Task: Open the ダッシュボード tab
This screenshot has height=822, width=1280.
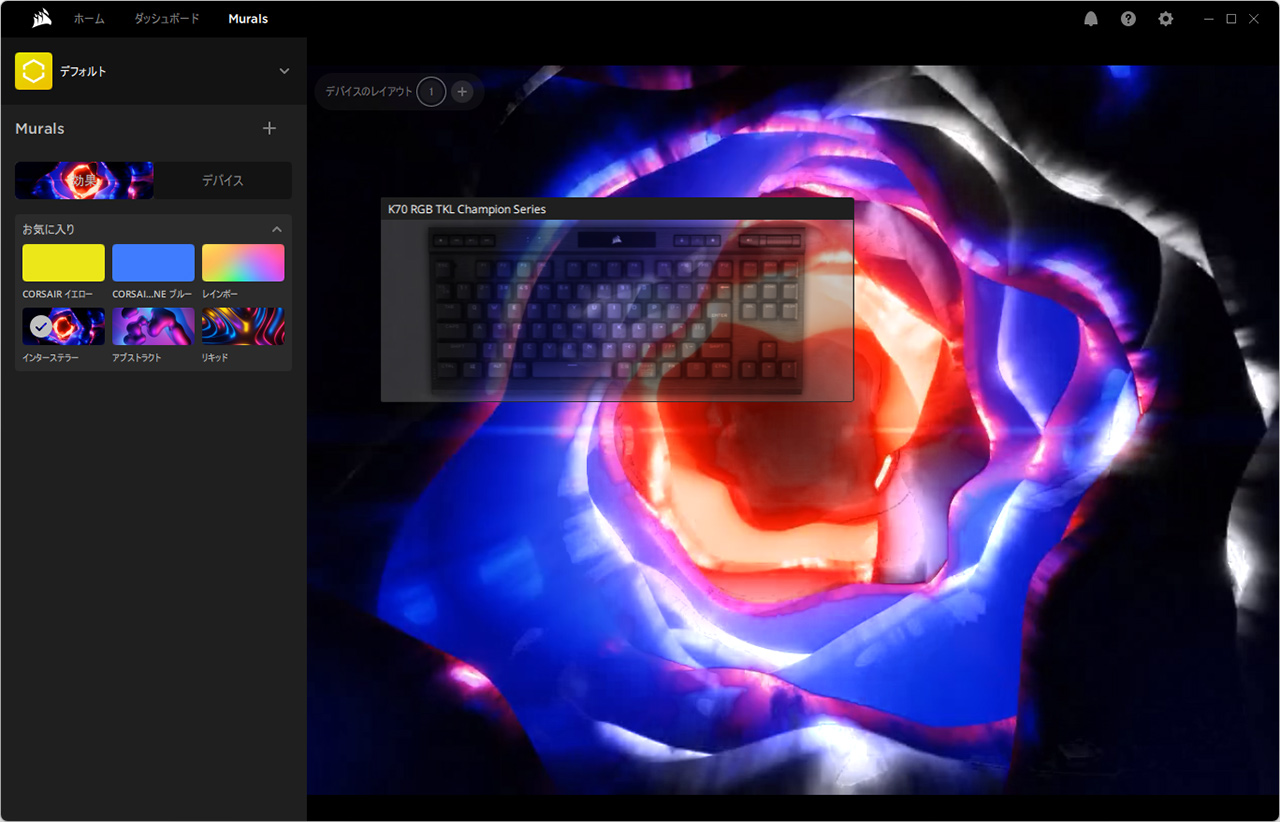Action: [x=167, y=19]
